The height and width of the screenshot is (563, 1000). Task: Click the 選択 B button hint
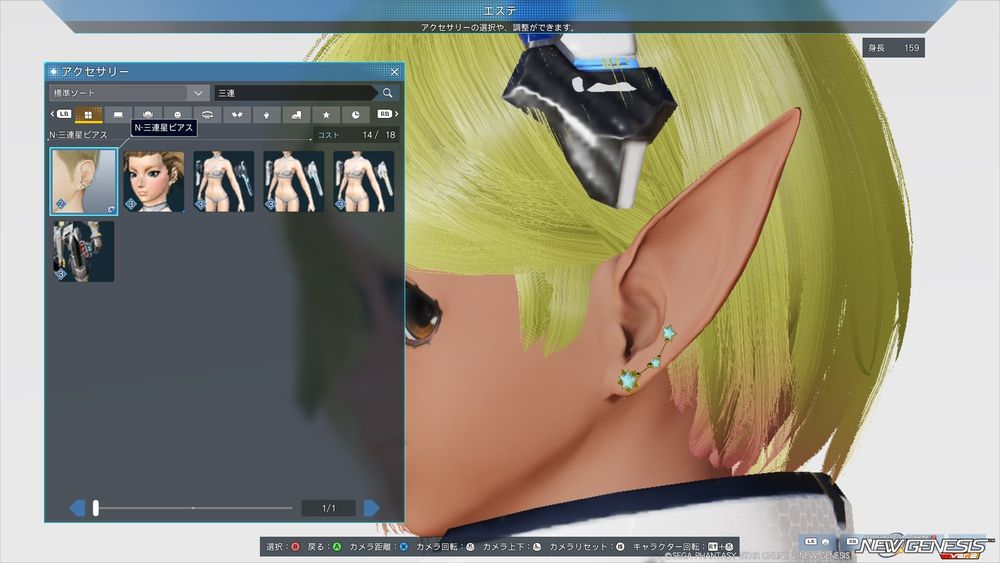pyautogui.click(x=283, y=546)
